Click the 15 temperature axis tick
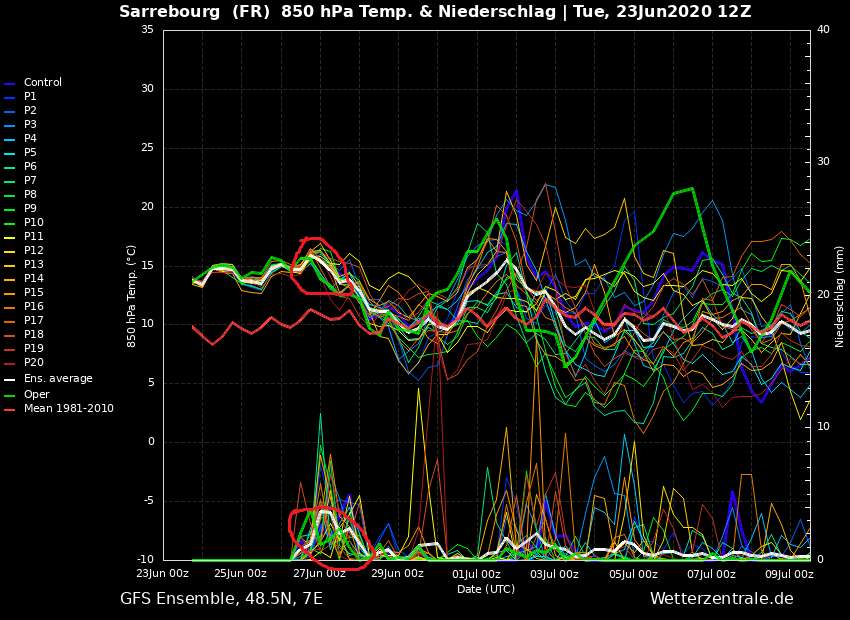 coord(147,266)
